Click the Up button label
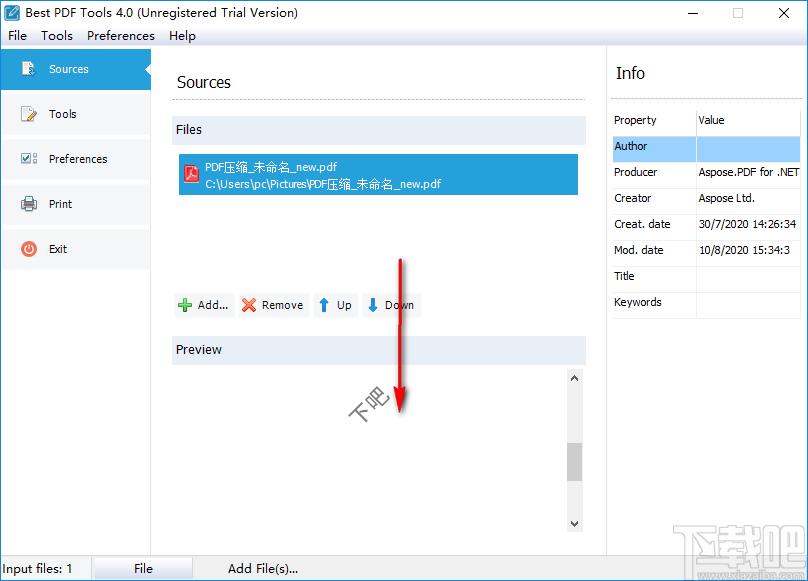The height and width of the screenshot is (581, 808). pos(344,305)
